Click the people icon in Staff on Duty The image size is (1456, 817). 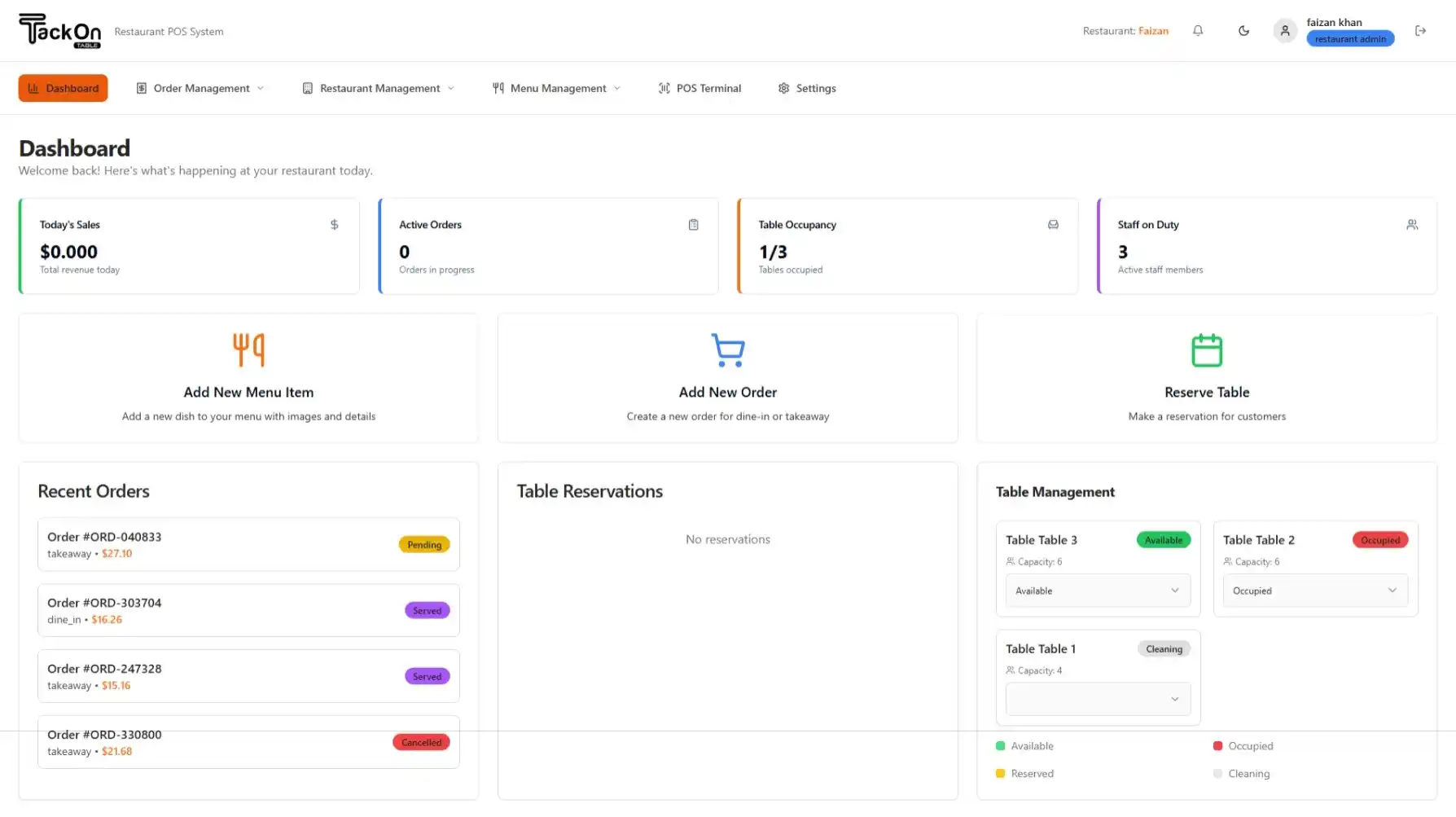click(x=1411, y=225)
